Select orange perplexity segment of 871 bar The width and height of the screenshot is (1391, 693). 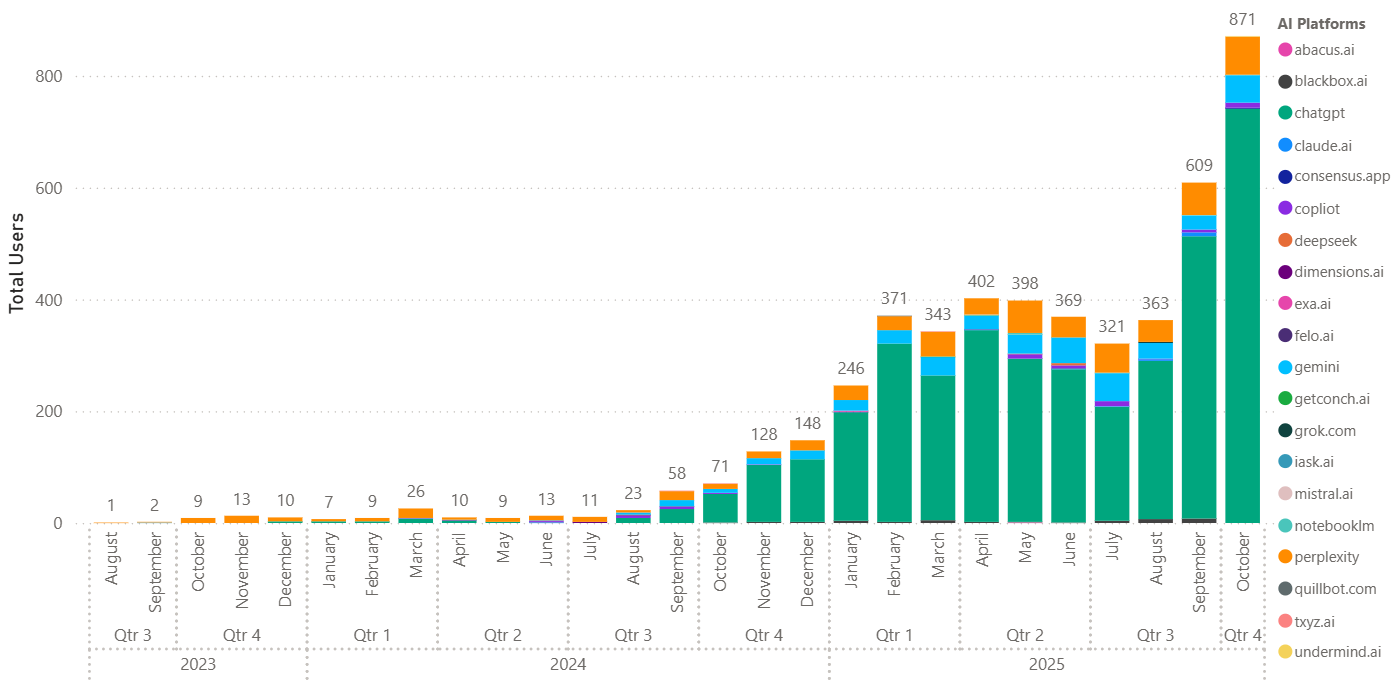[1242, 55]
